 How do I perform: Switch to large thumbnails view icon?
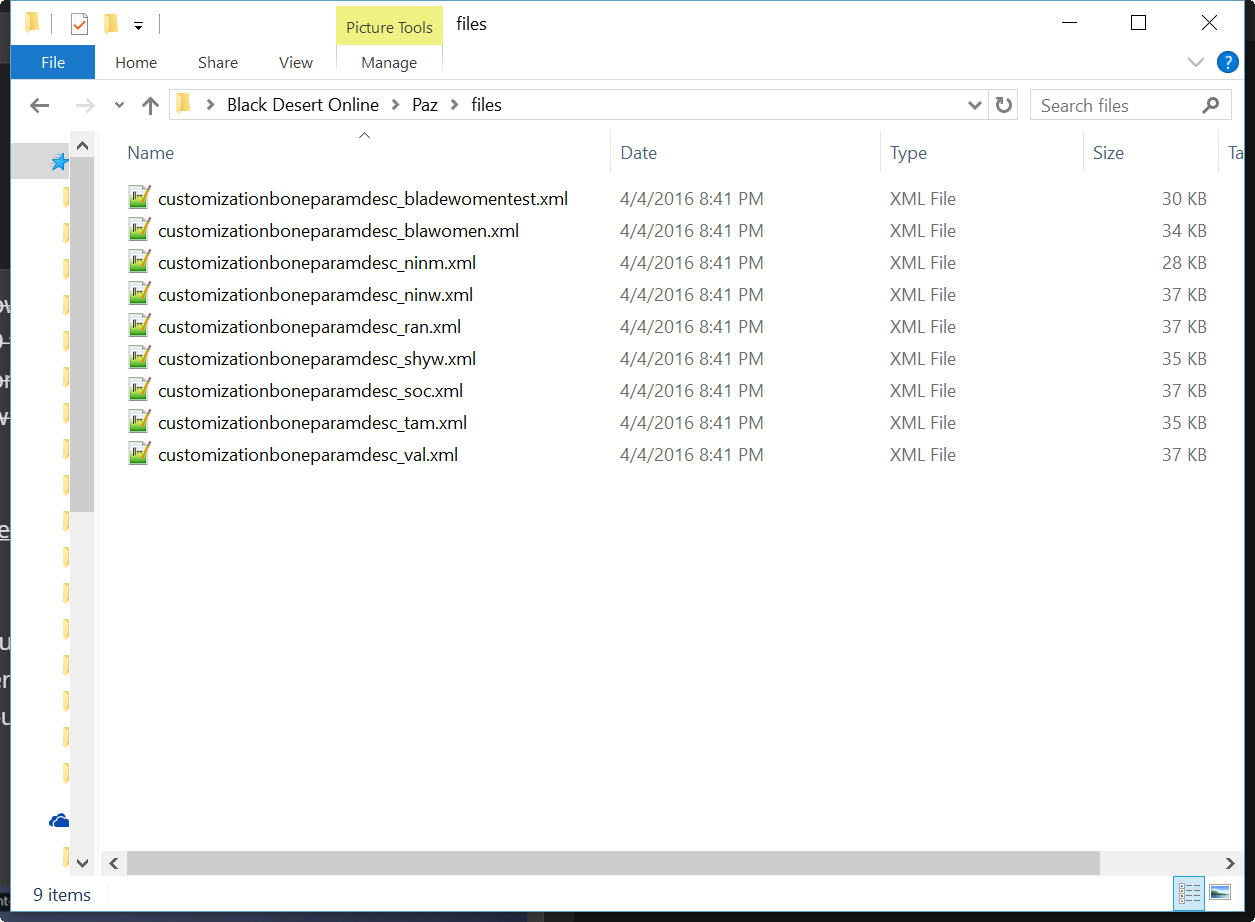coord(1219,892)
